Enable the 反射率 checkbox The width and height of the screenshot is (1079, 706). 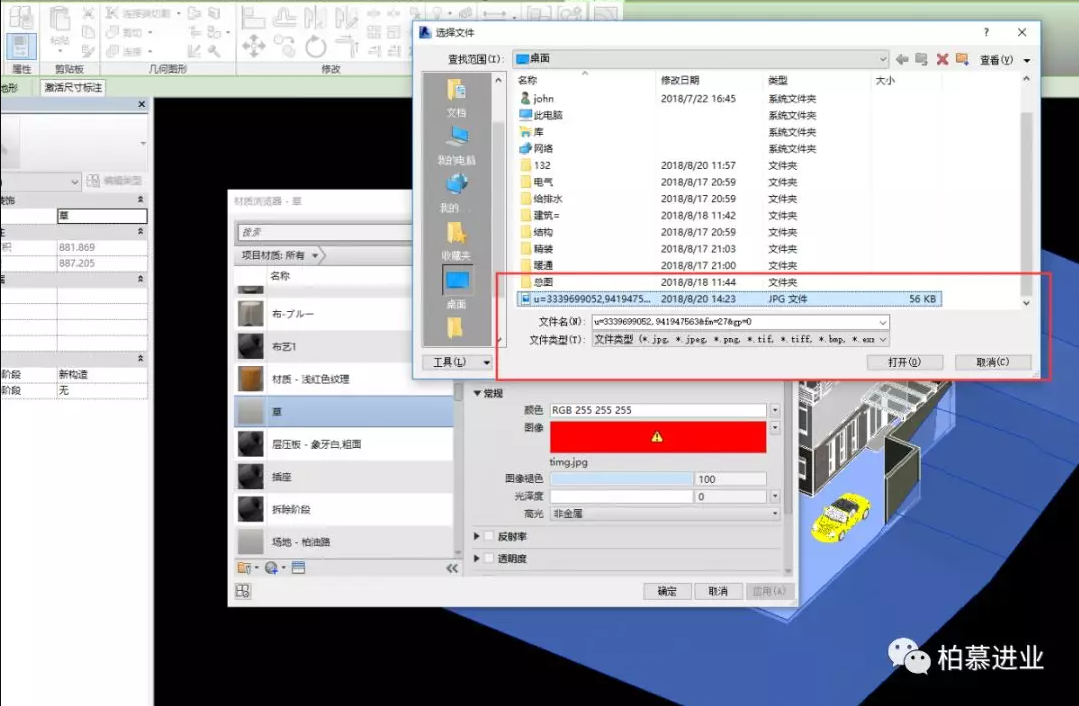click(x=489, y=536)
